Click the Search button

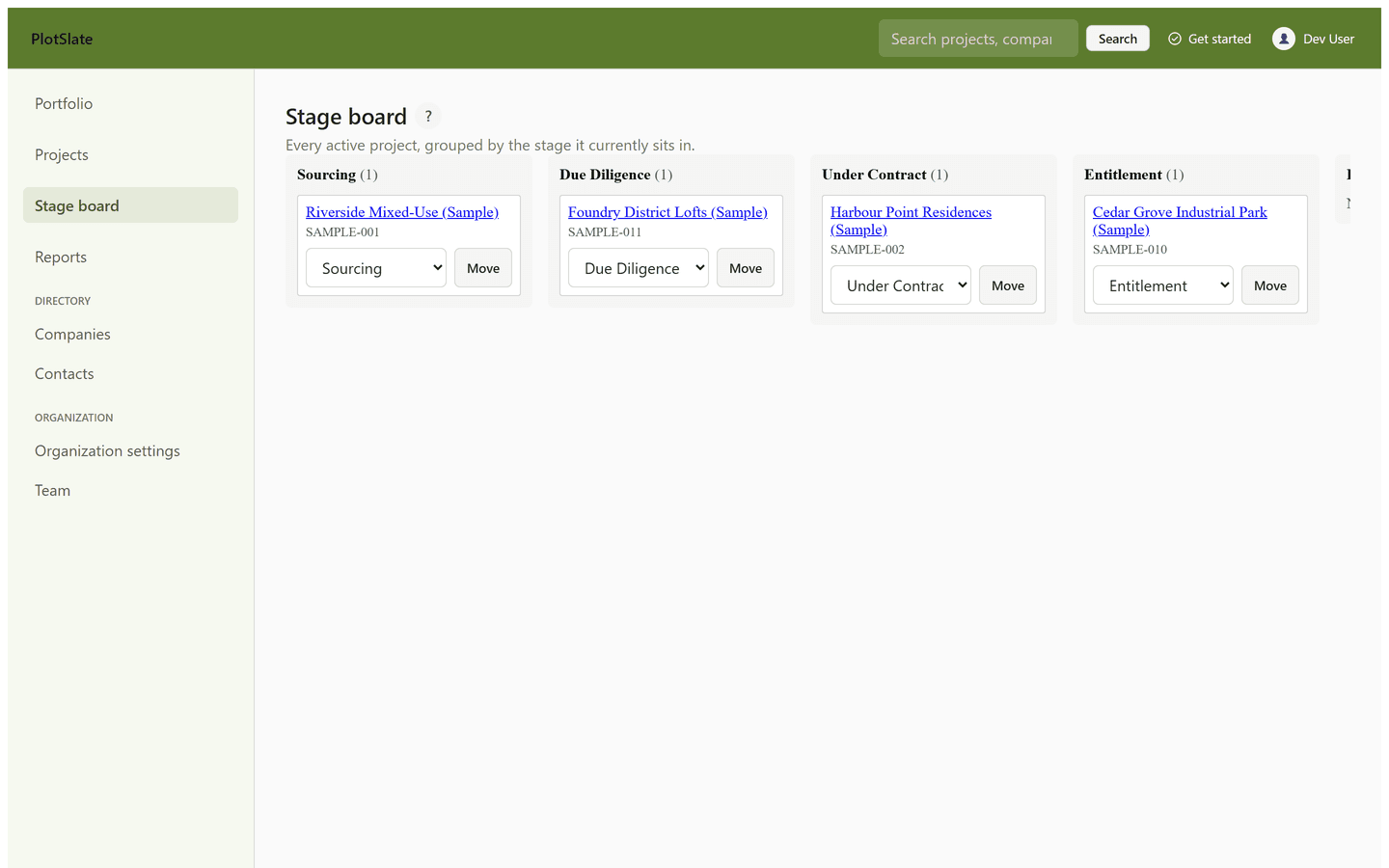tap(1118, 39)
